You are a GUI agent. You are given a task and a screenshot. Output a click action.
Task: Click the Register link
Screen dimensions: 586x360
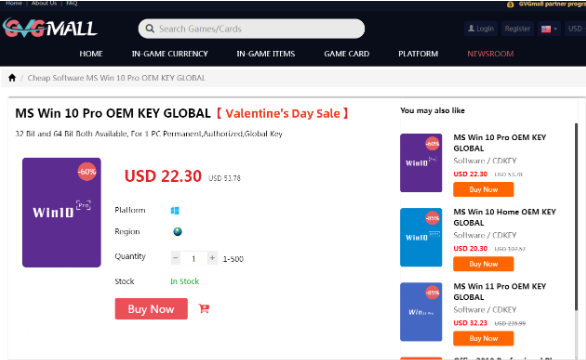517,29
